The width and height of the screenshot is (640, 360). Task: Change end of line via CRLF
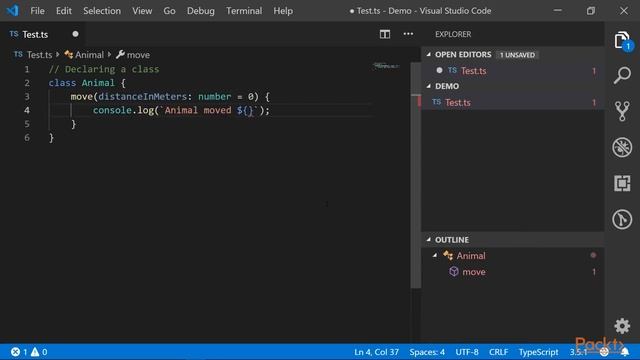tap(498, 352)
